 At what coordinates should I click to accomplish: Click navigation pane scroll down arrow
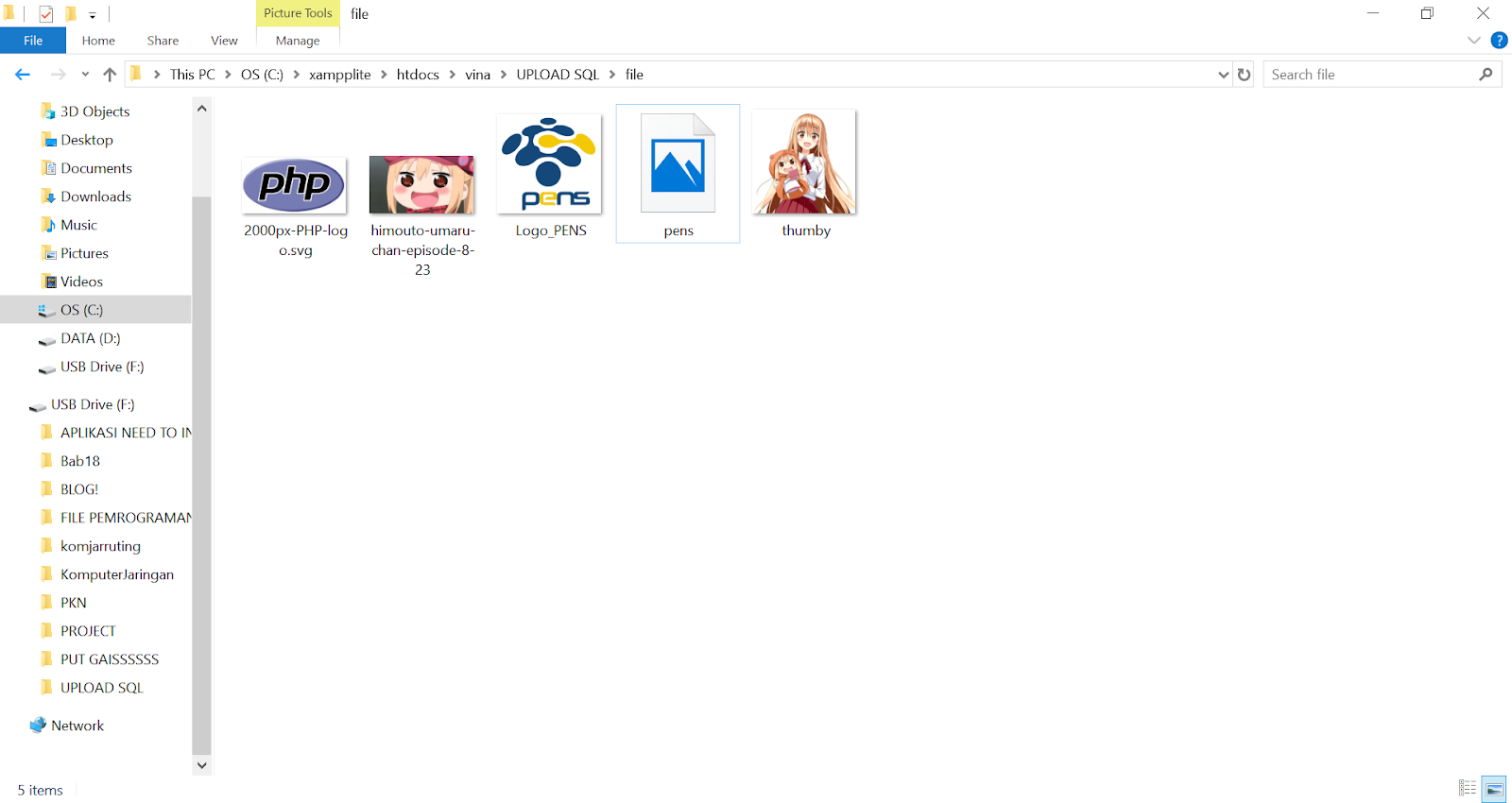click(x=201, y=765)
